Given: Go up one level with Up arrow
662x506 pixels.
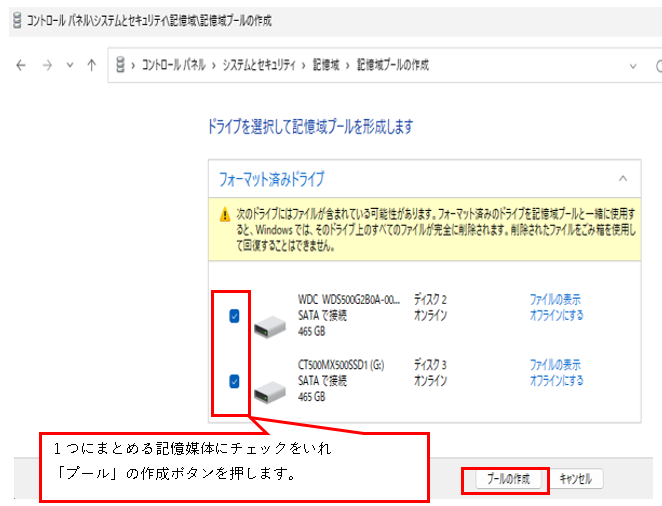Looking at the screenshot, I should click(92, 65).
